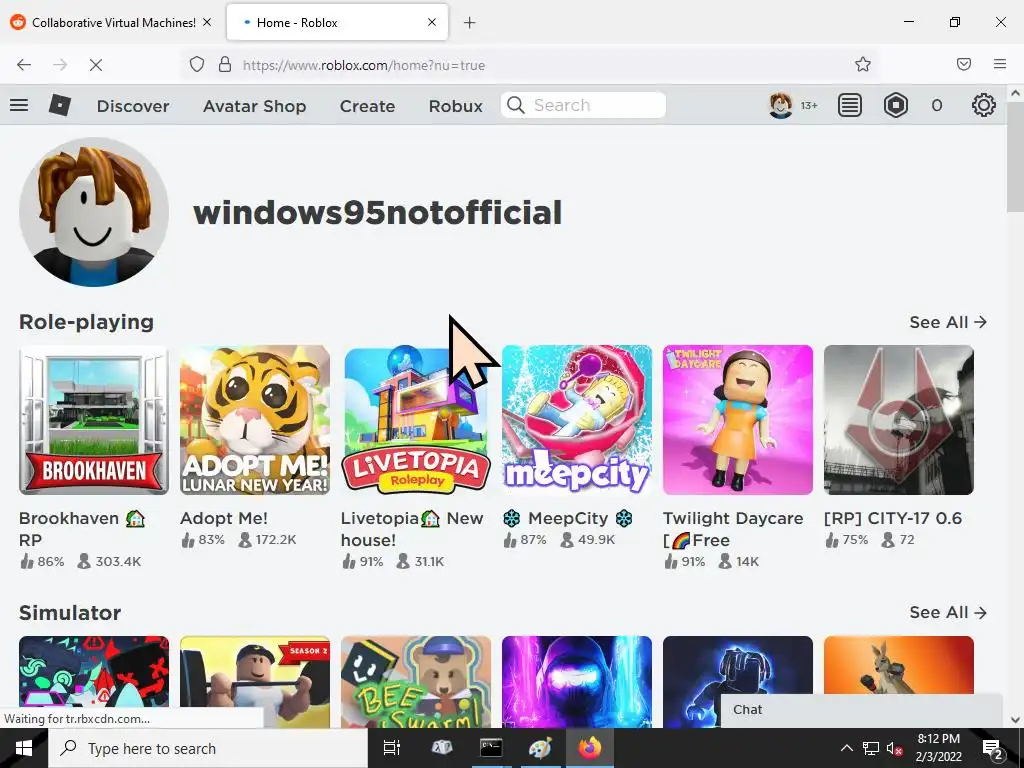Open the Discover menu item
Viewport: 1024px width, 768px height.
pos(133,106)
